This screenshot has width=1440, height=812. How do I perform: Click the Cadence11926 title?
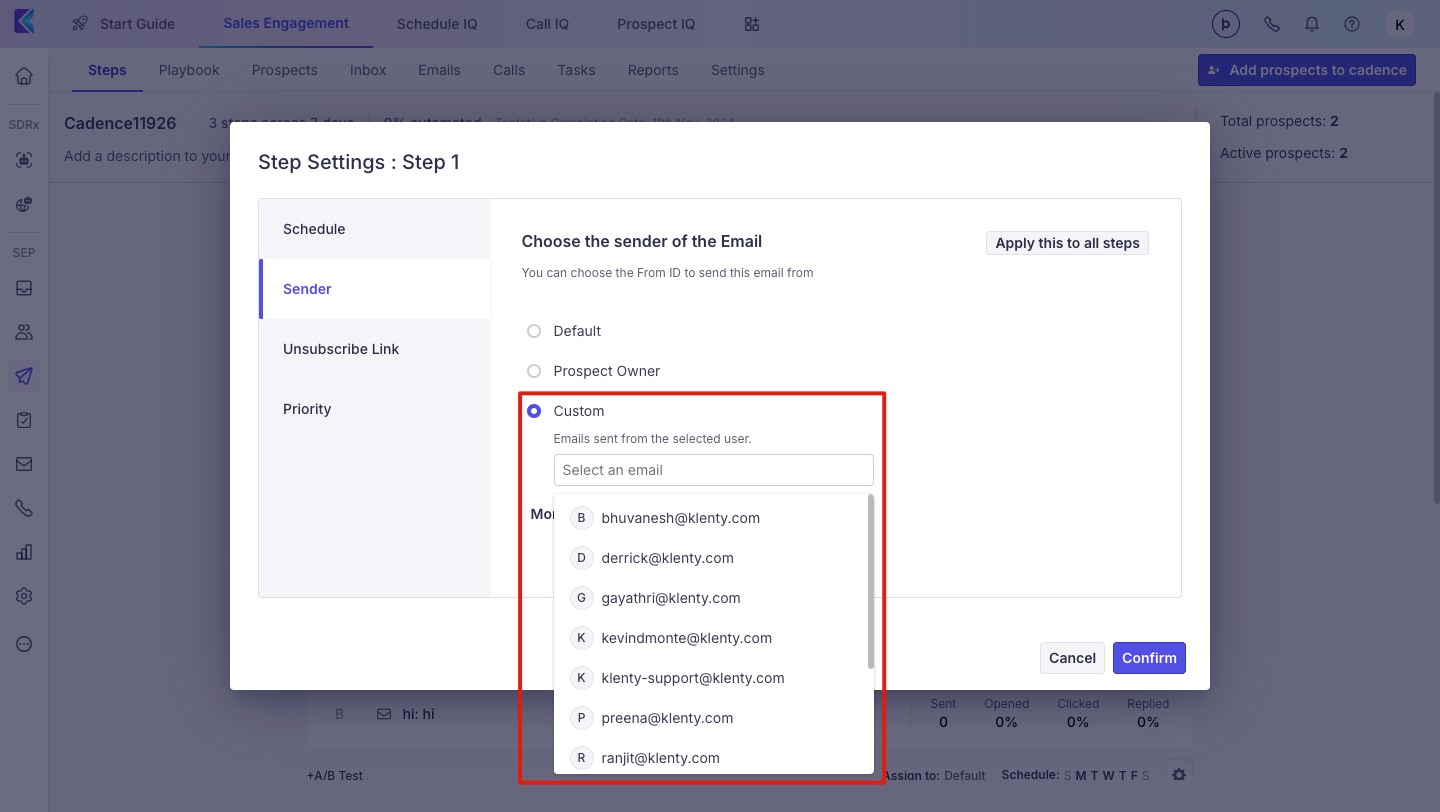[x=120, y=123]
